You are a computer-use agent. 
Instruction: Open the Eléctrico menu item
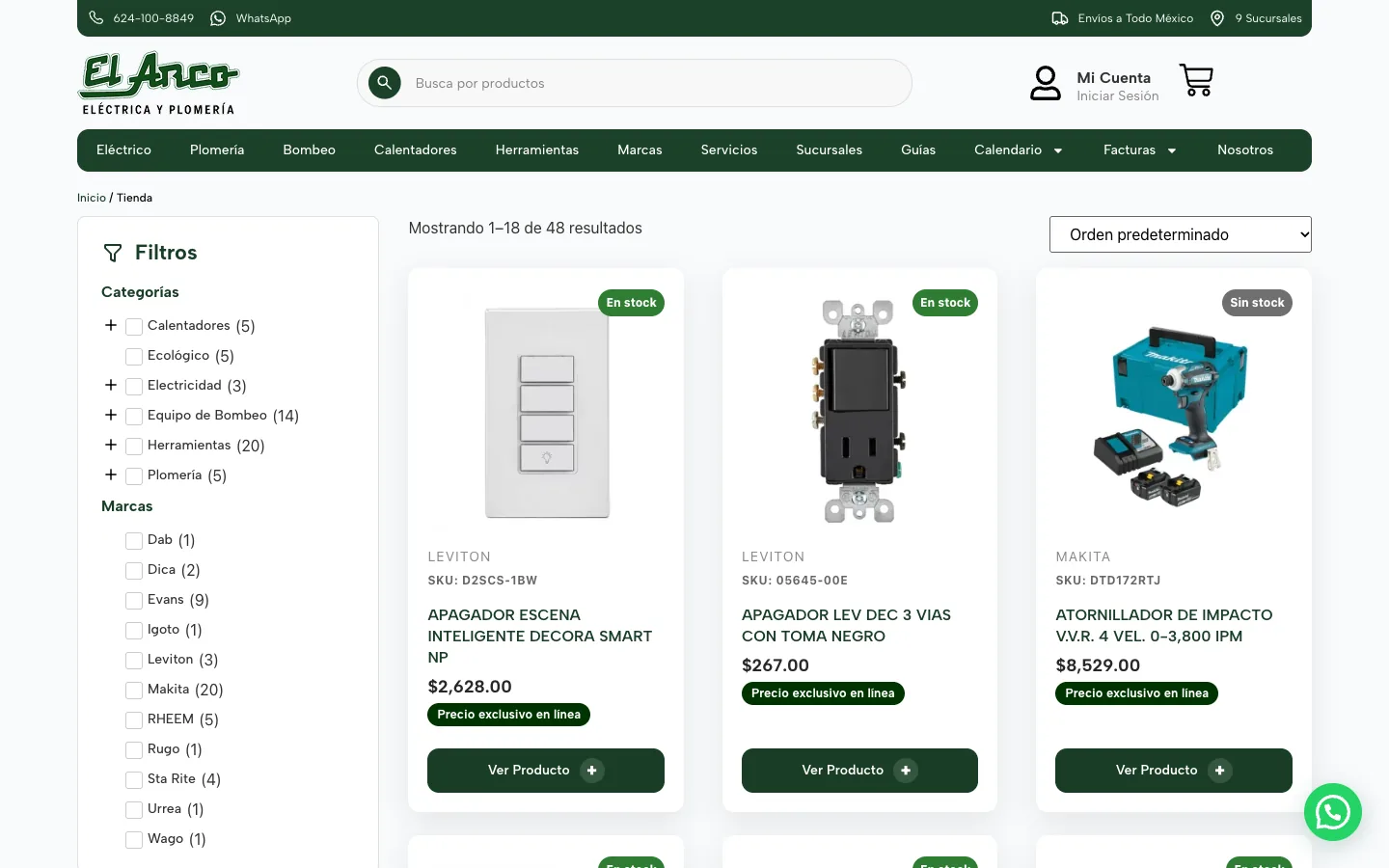tap(123, 150)
